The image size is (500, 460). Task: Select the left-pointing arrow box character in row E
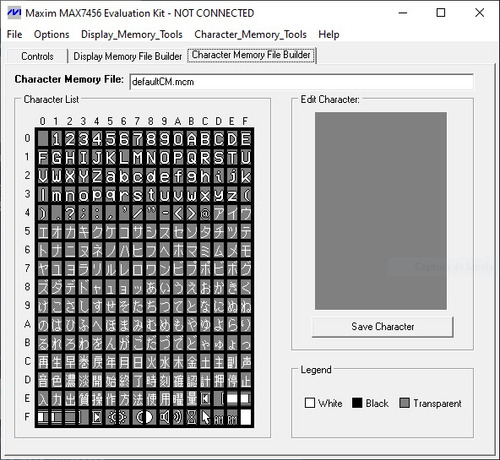click(x=205, y=398)
